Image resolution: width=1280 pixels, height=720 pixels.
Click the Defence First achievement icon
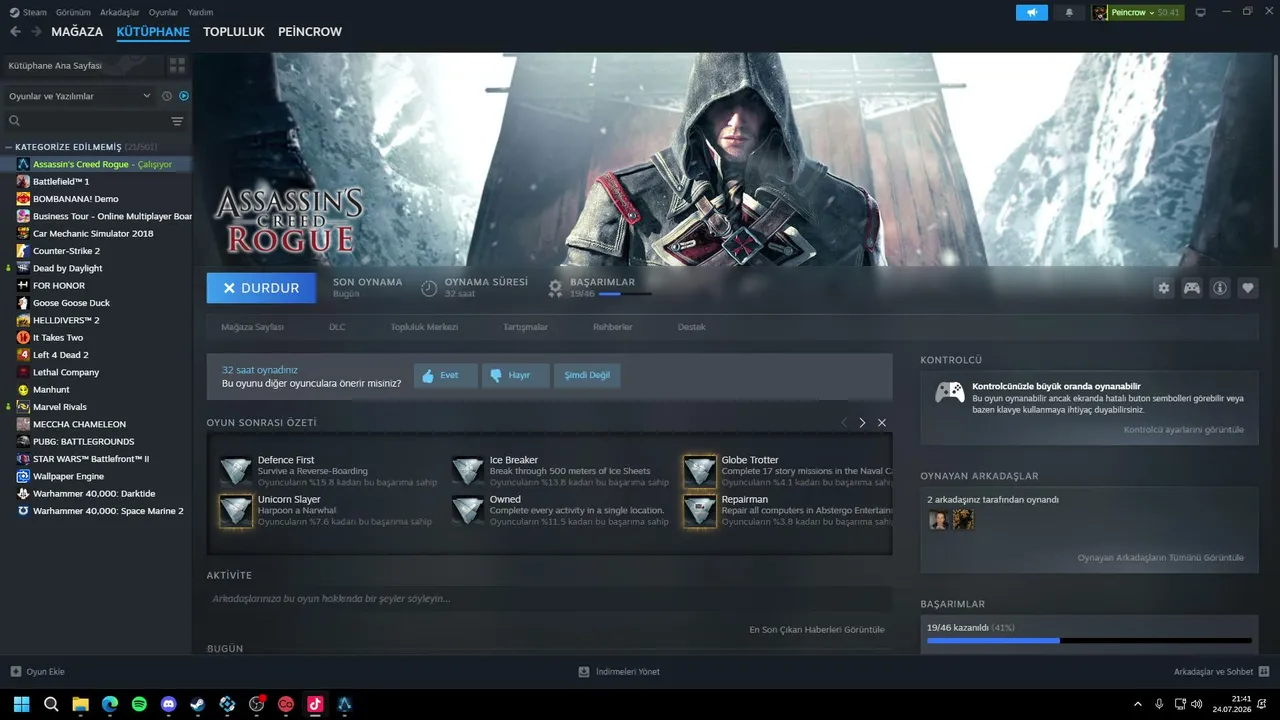coord(236,471)
